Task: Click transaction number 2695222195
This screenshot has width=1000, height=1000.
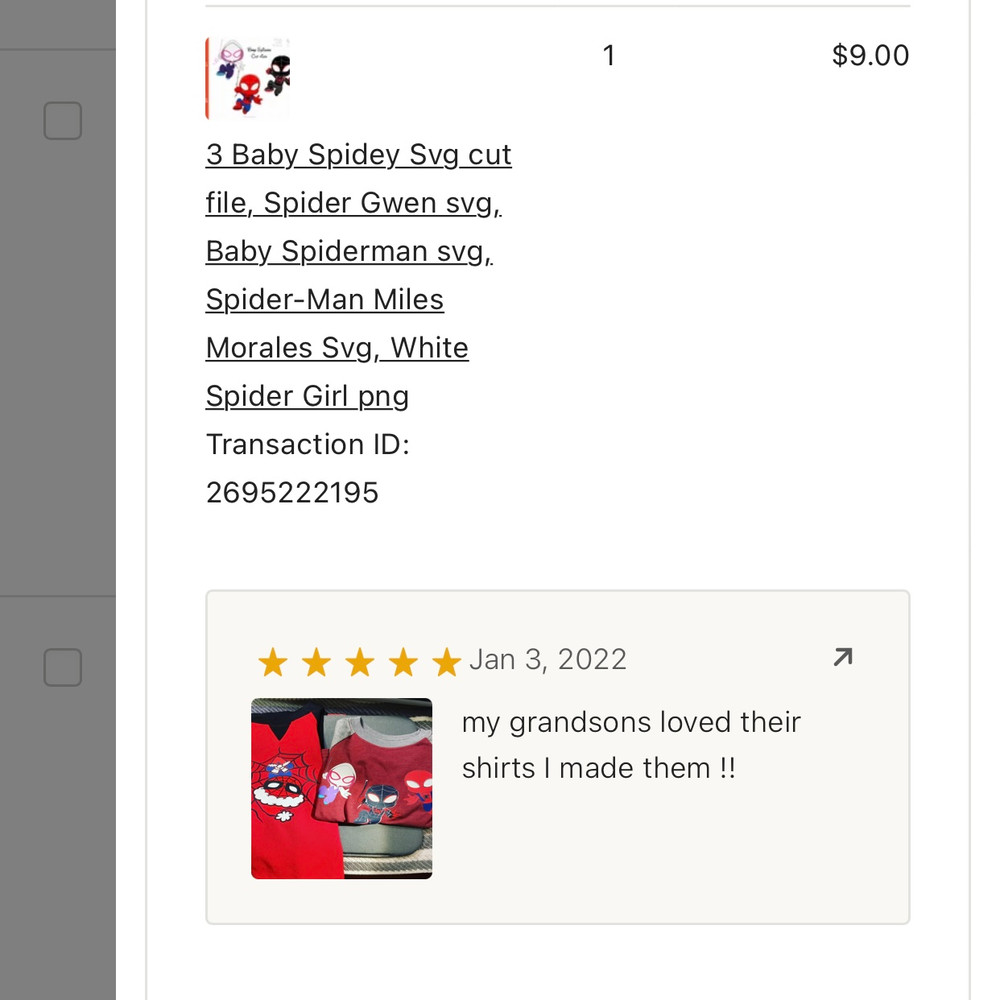Action: tap(292, 492)
